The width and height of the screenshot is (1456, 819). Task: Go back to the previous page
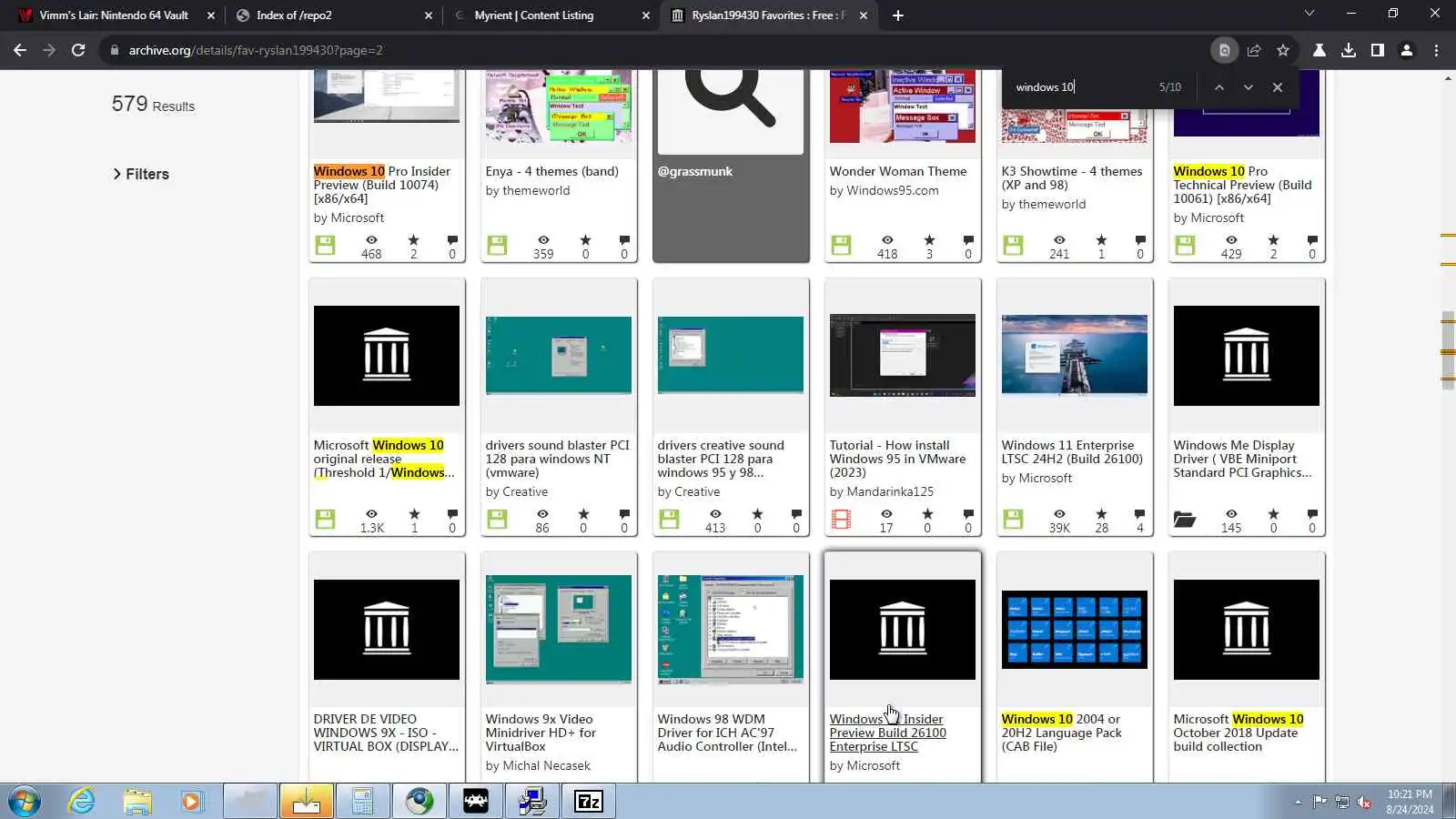(20, 50)
